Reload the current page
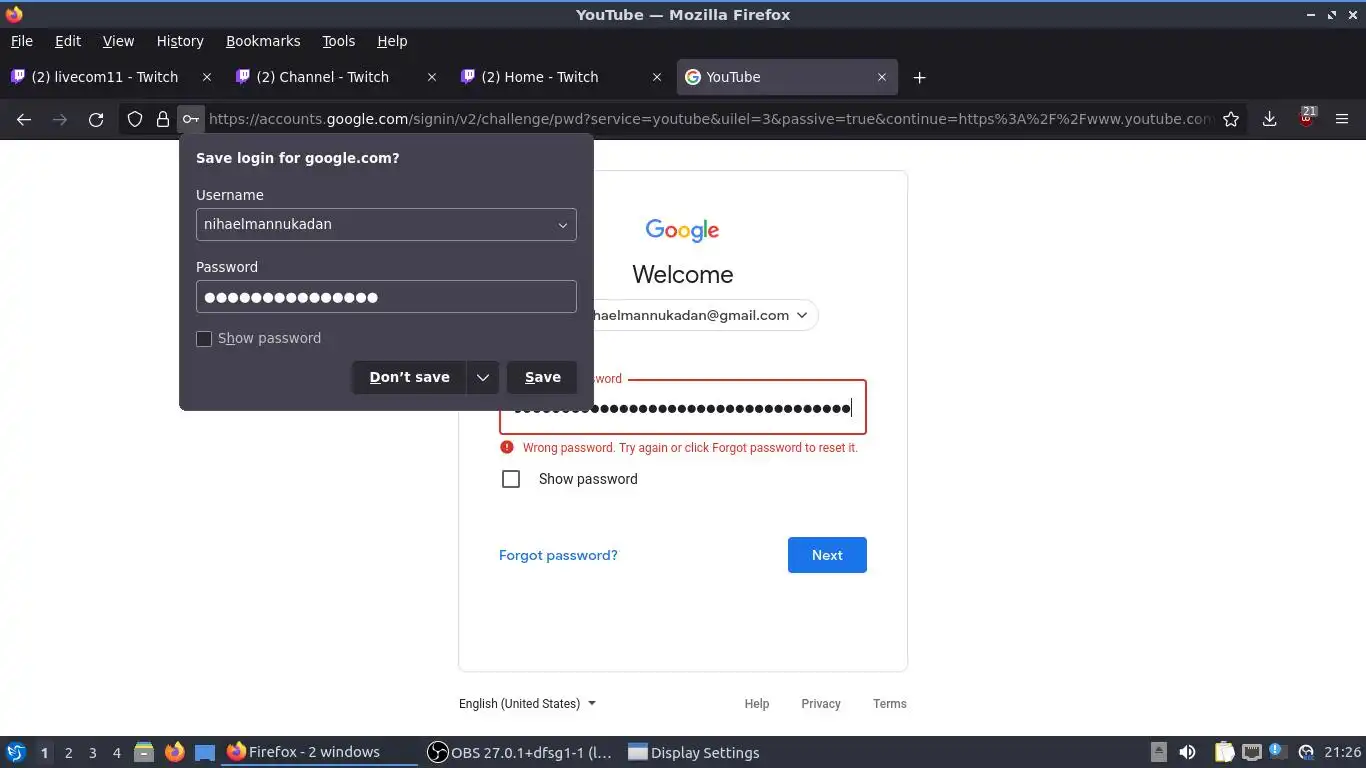 coord(96,119)
